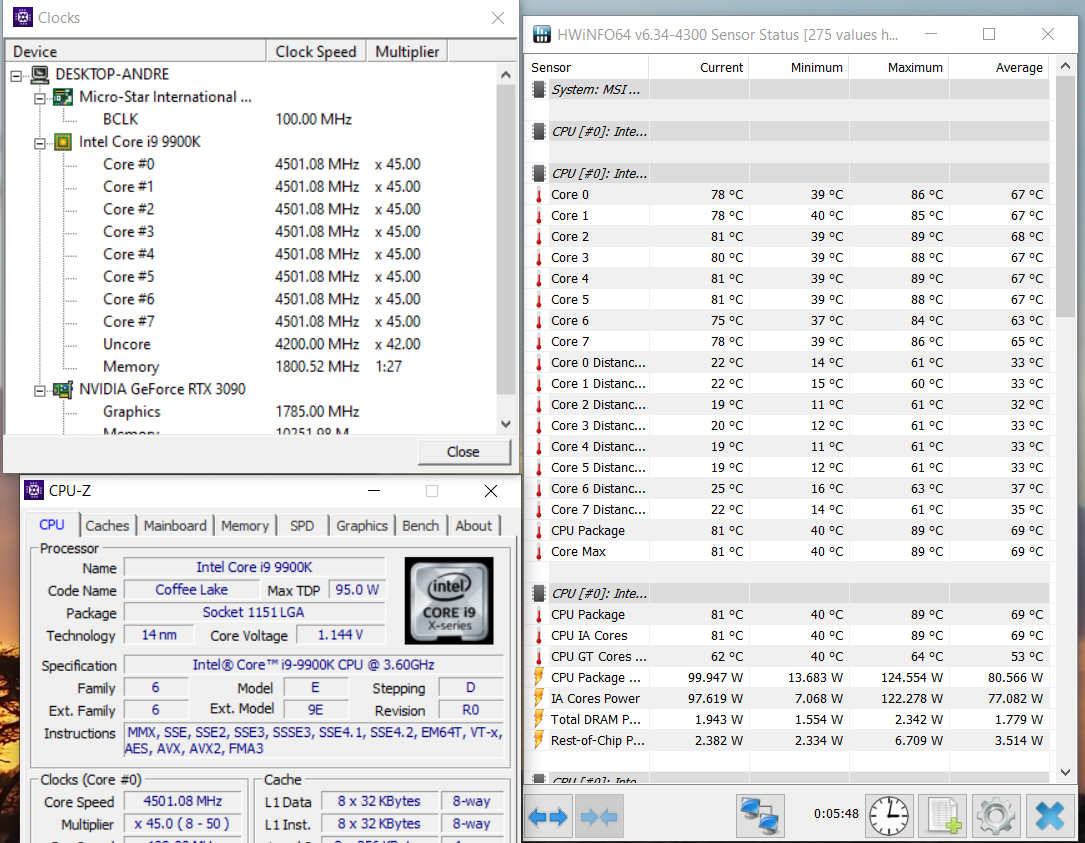This screenshot has width=1085, height=843.
Task: Click the Core 0 thermometer icon in HWiNFO
Action: pos(538,194)
